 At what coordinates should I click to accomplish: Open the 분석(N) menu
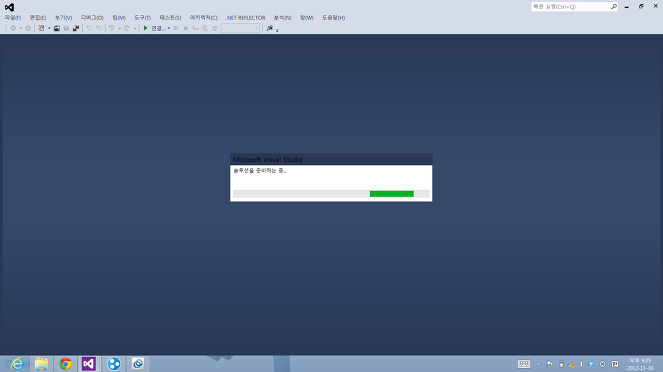coord(282,18)
